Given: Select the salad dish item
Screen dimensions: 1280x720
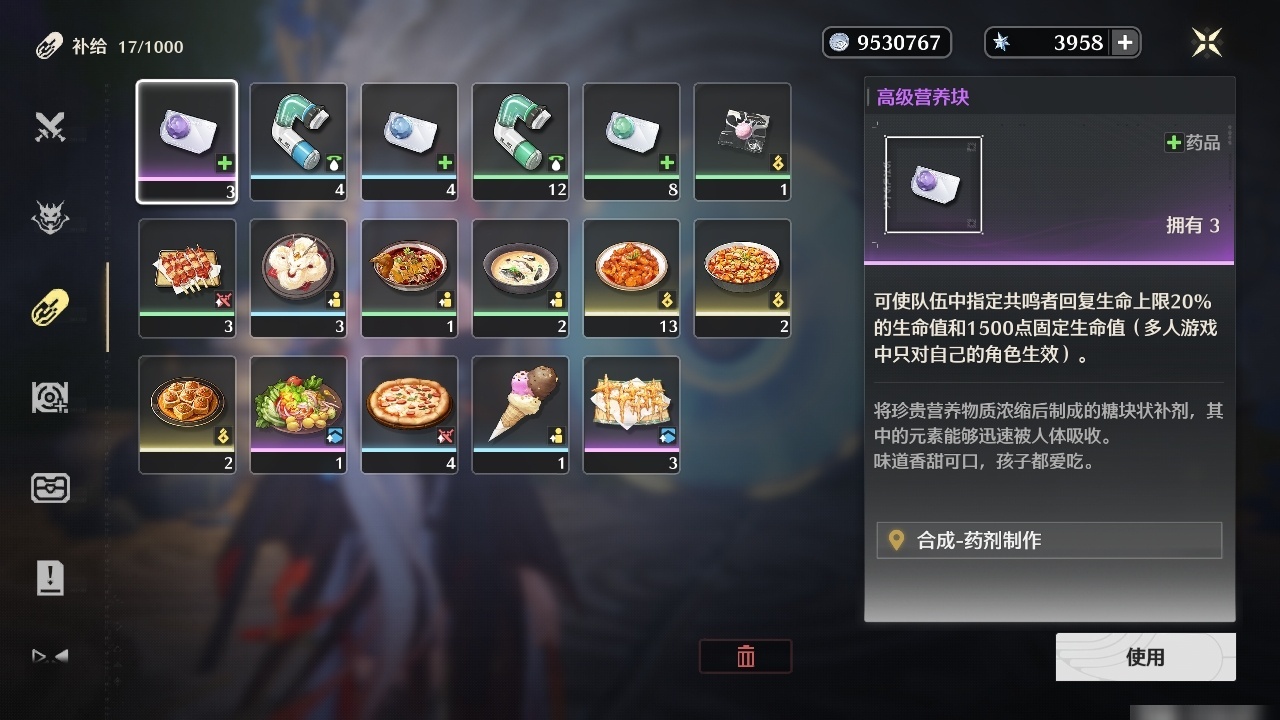Looking at the screenshot, I should tap(298, 415).
